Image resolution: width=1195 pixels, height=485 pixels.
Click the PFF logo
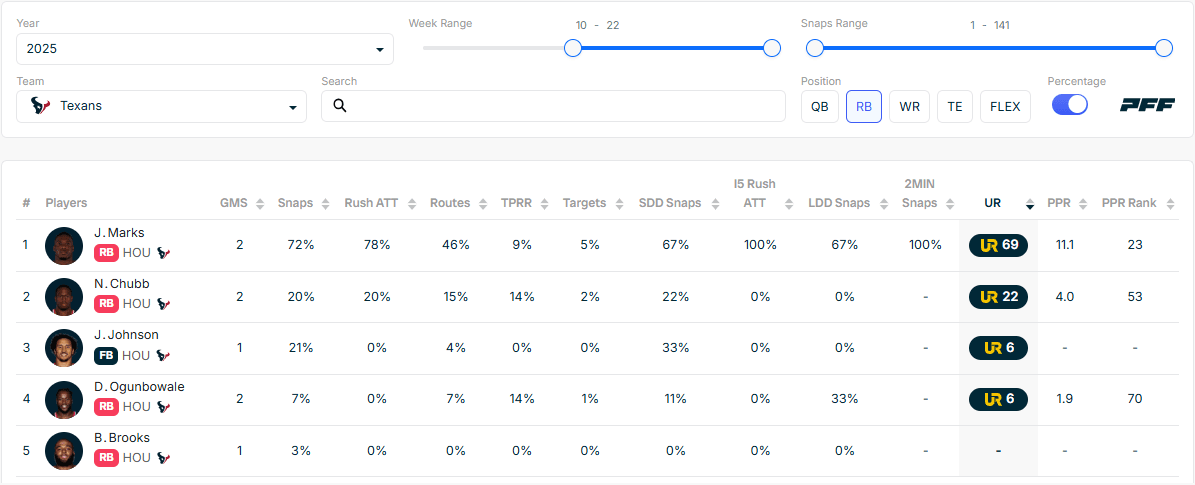(x=1146, y=105)
